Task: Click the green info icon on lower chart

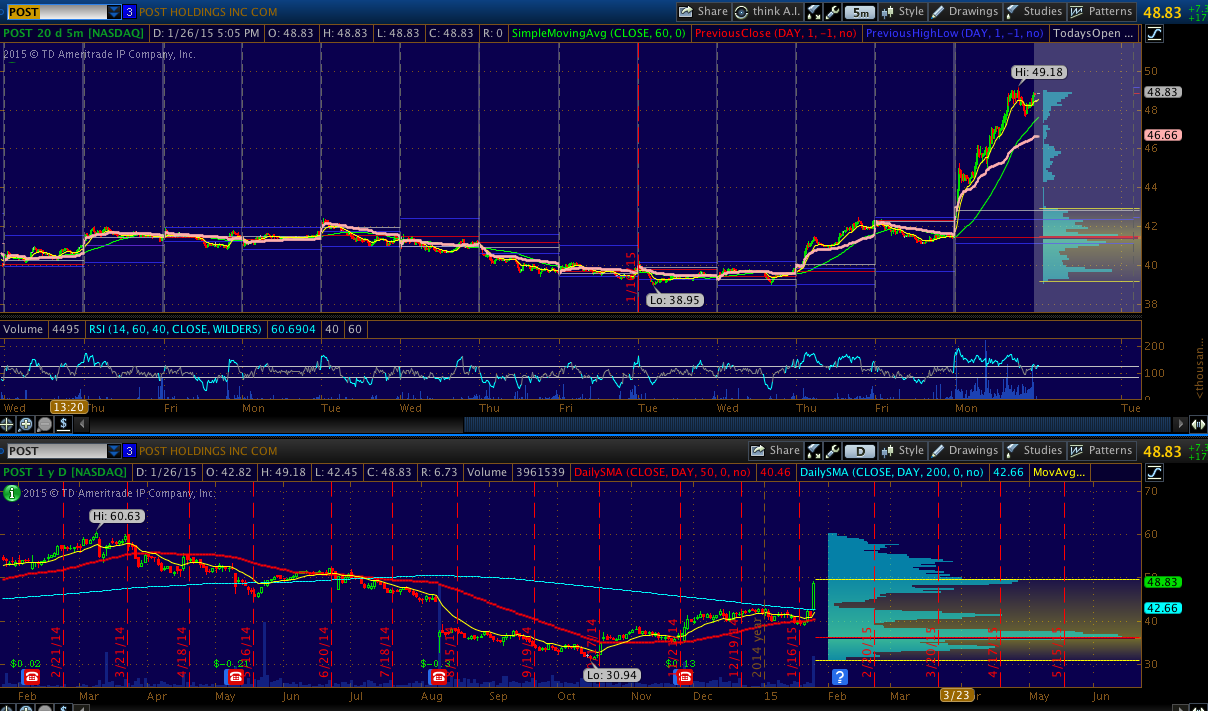Action: (x=11, y=492)
